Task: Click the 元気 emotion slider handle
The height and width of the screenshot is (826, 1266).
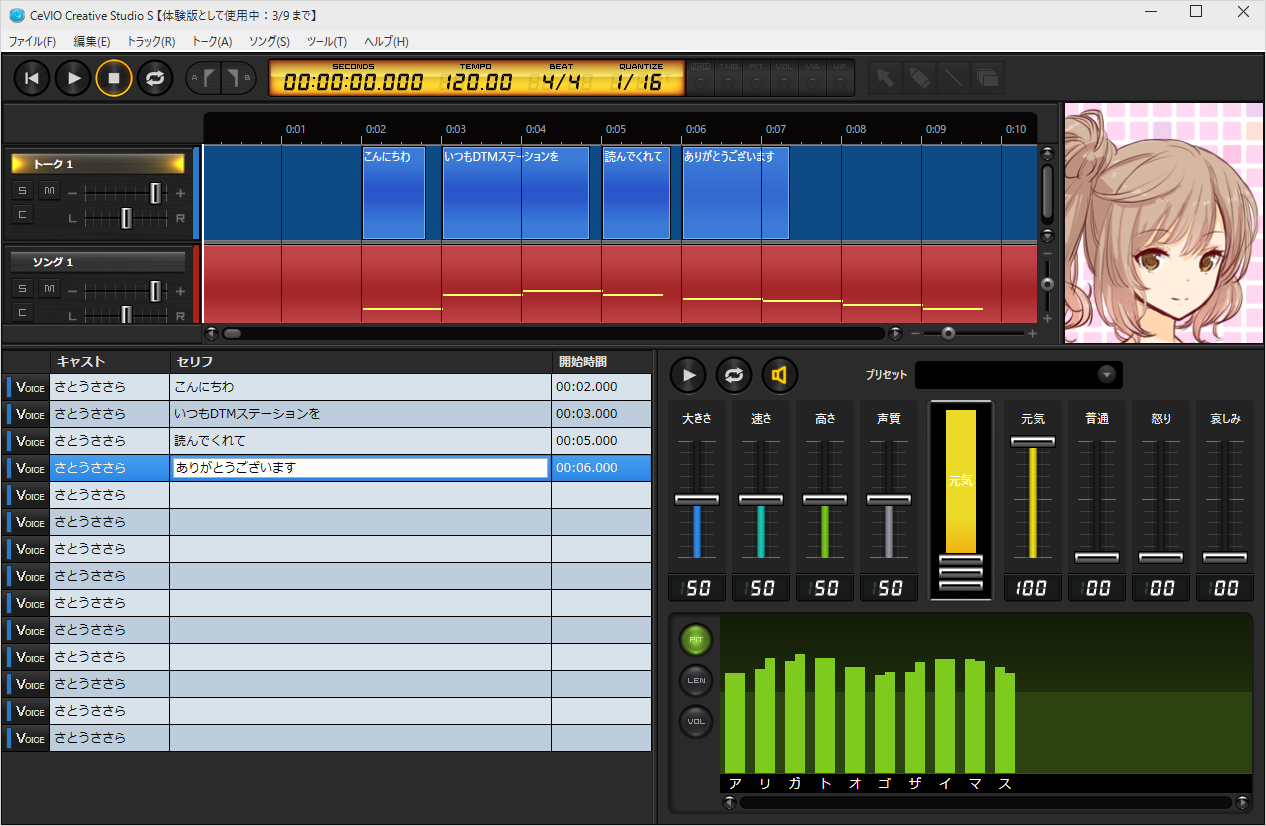Action: [1032, 441]
